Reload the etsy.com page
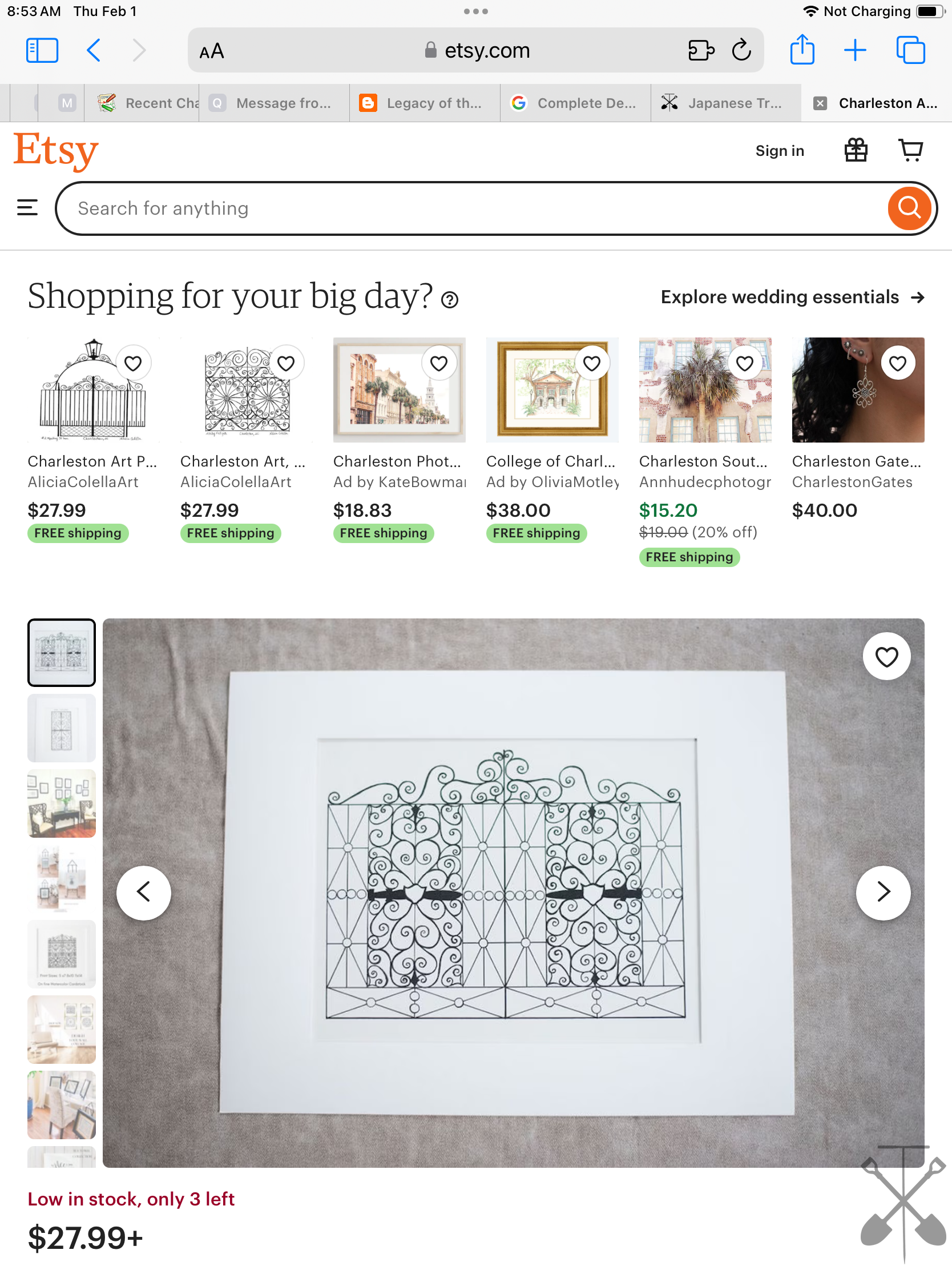 [x=741, y=50]
